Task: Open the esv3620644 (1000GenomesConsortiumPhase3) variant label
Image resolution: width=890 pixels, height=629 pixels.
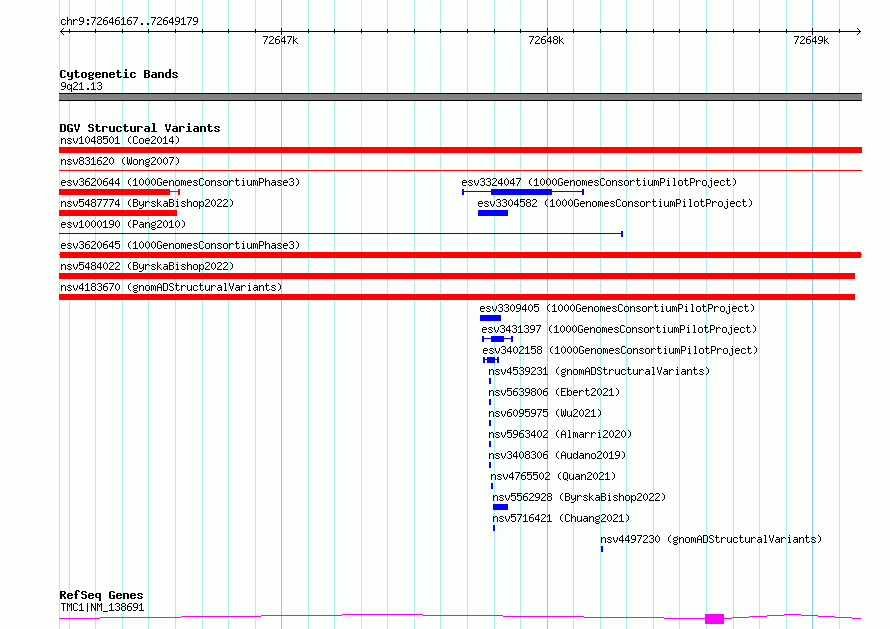Action: (180, 182)
